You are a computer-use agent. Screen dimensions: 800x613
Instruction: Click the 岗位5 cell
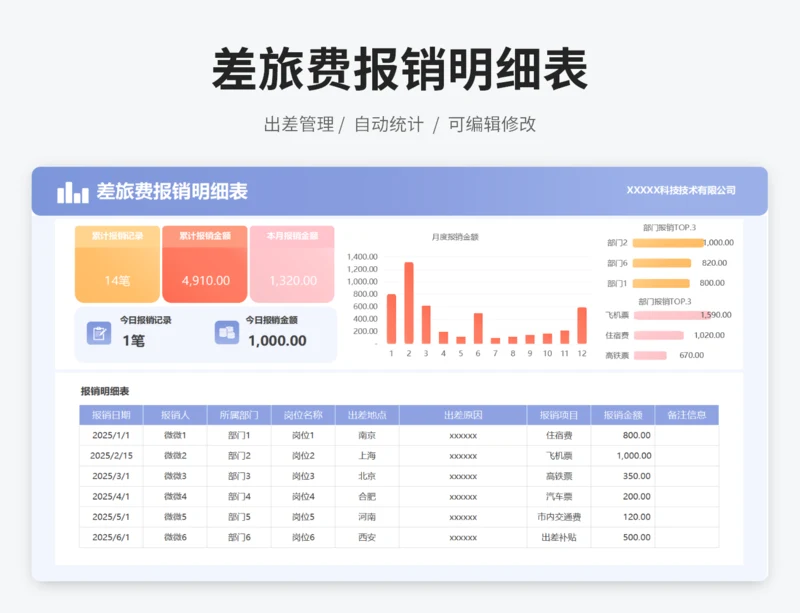(303, 517)
